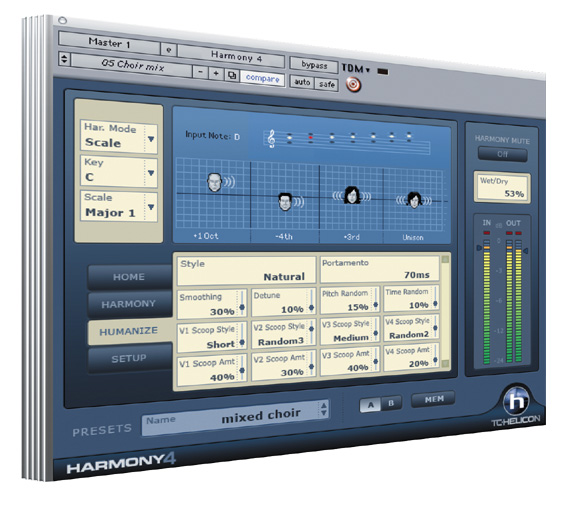Click the treble clef on the staff
The width and height of the screenshot is (567, 509).
(x=271, y=139)
